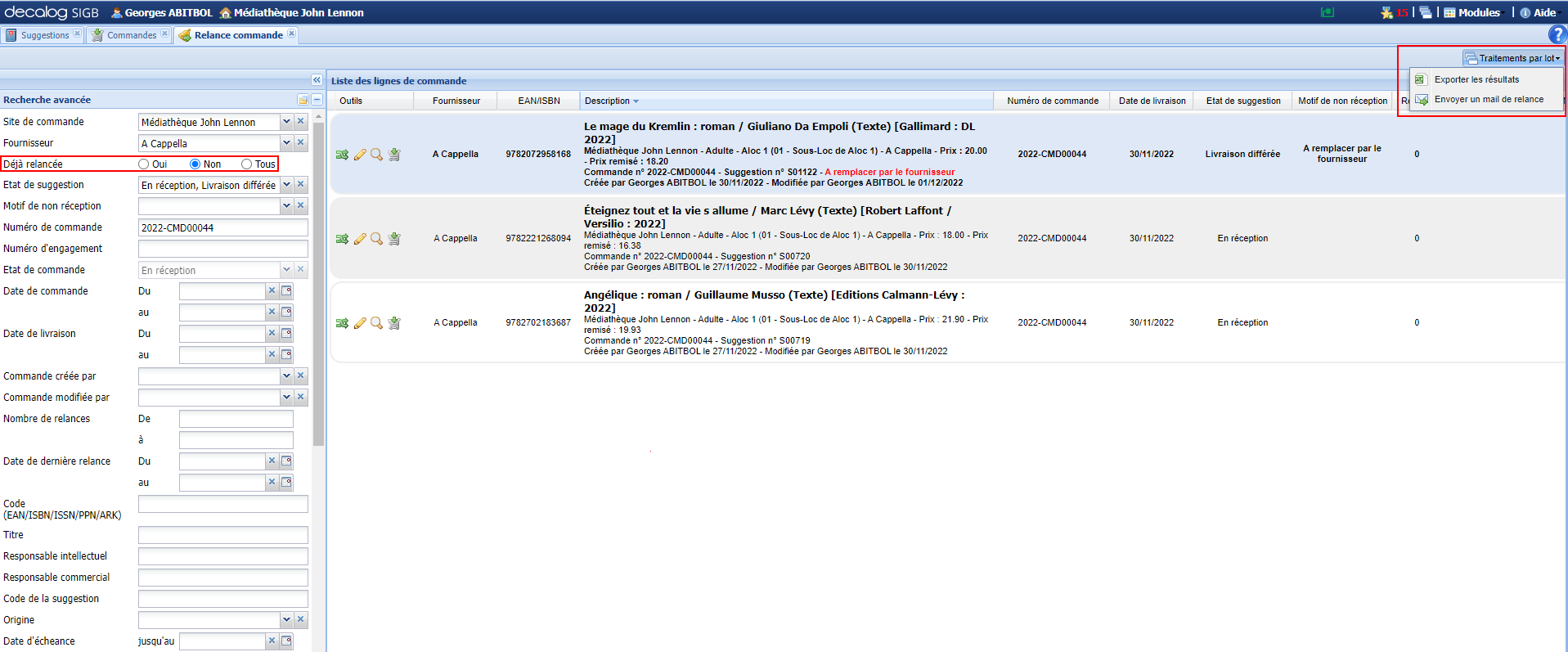
Task: Click the green swap icon in Éteignez tout row
Action: (x=342, y=239)
